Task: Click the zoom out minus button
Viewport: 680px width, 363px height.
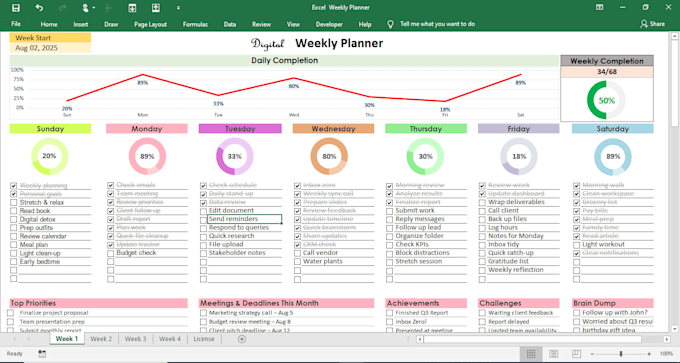Action: coord(593,354)
